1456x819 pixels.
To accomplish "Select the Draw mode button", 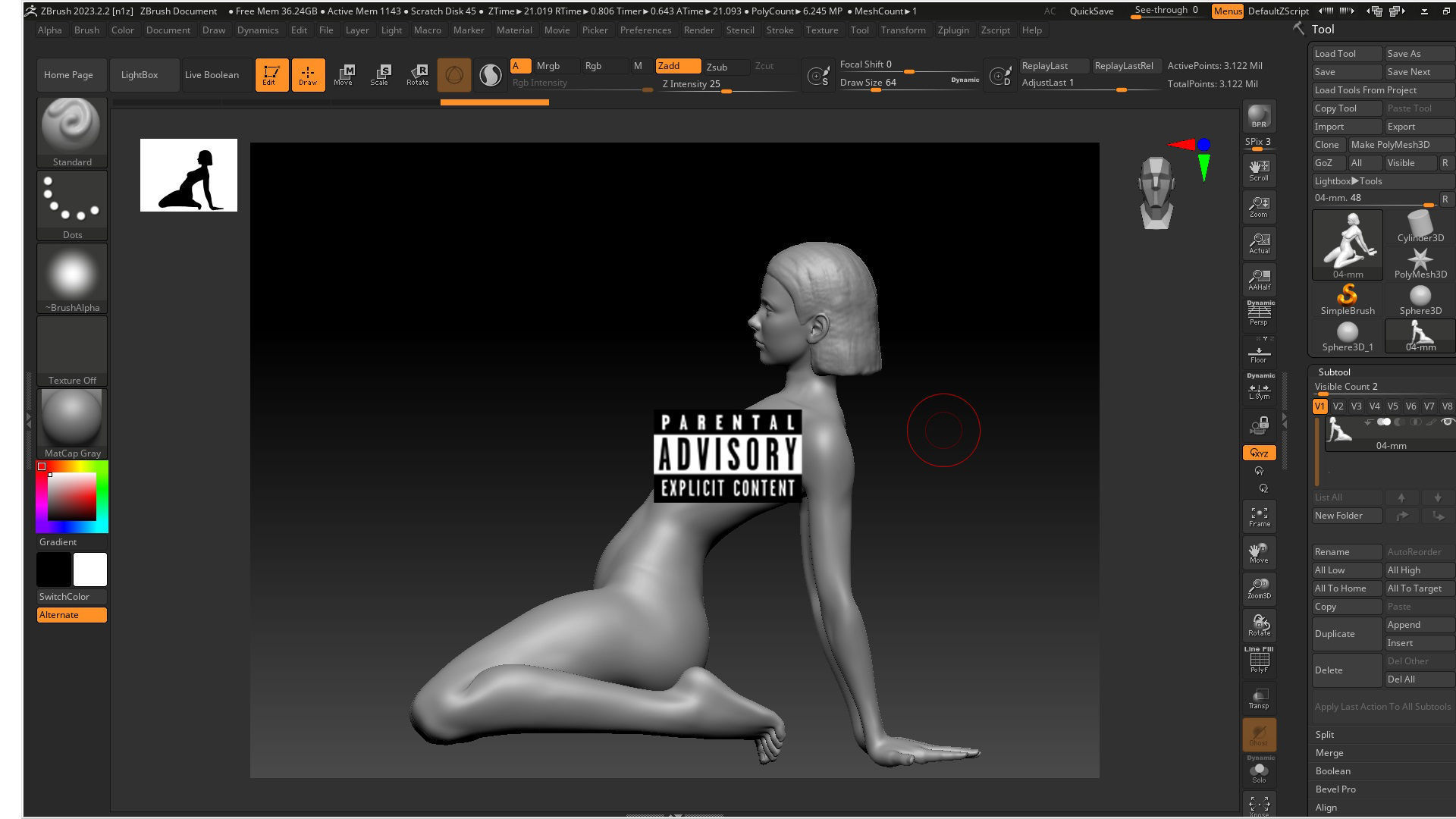I will pos(308,74).
